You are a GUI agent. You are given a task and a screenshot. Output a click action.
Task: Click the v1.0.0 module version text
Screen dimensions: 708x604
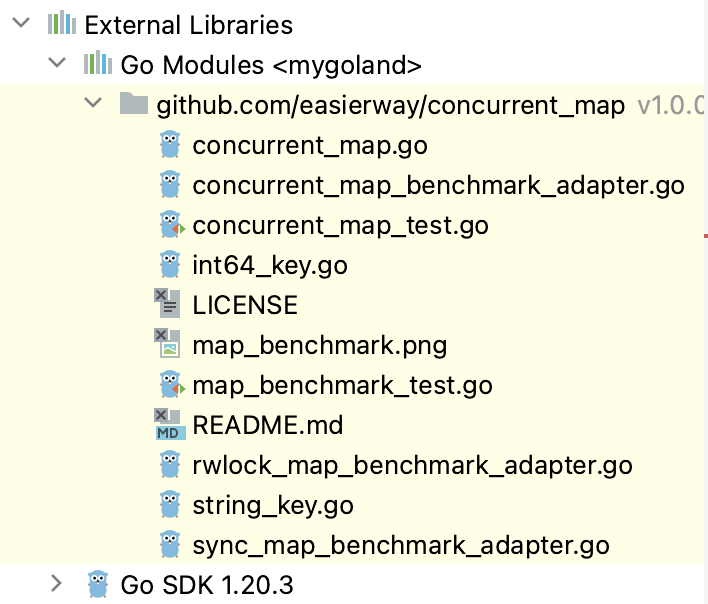(x=671, y=106)
